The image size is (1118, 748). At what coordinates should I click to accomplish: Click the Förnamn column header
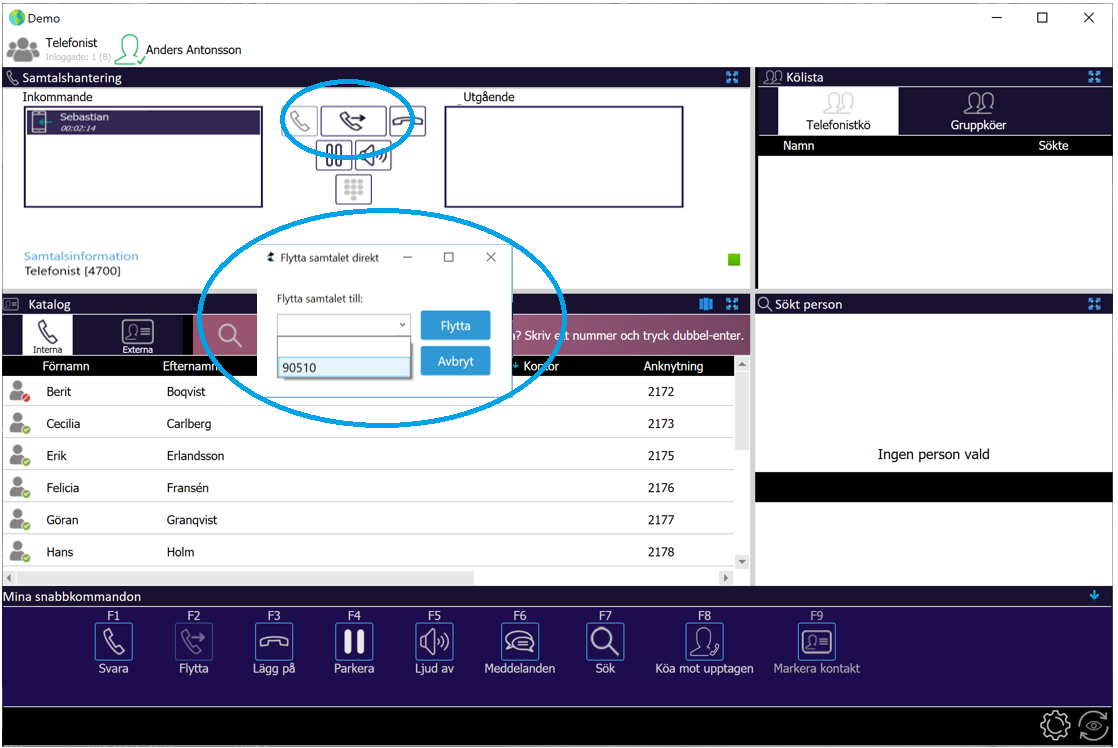(x=66, y=366)
